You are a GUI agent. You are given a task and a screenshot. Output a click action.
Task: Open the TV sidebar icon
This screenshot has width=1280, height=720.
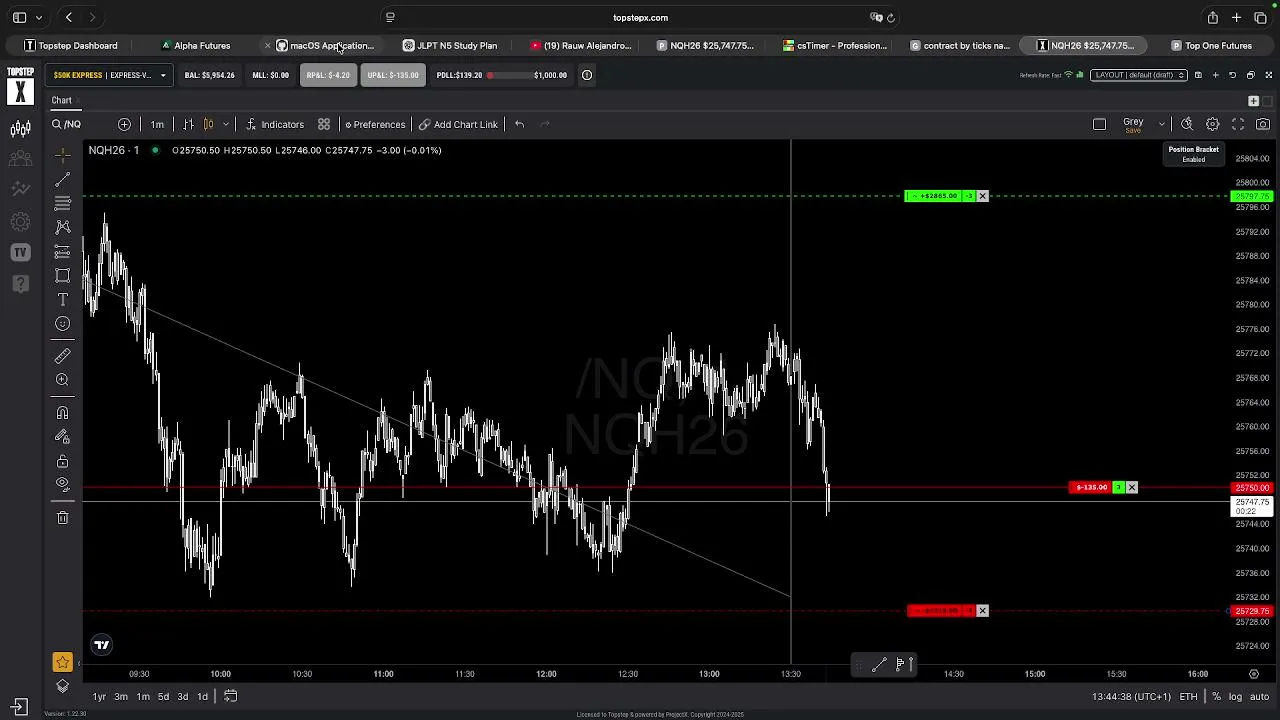[x=20, y=252]
